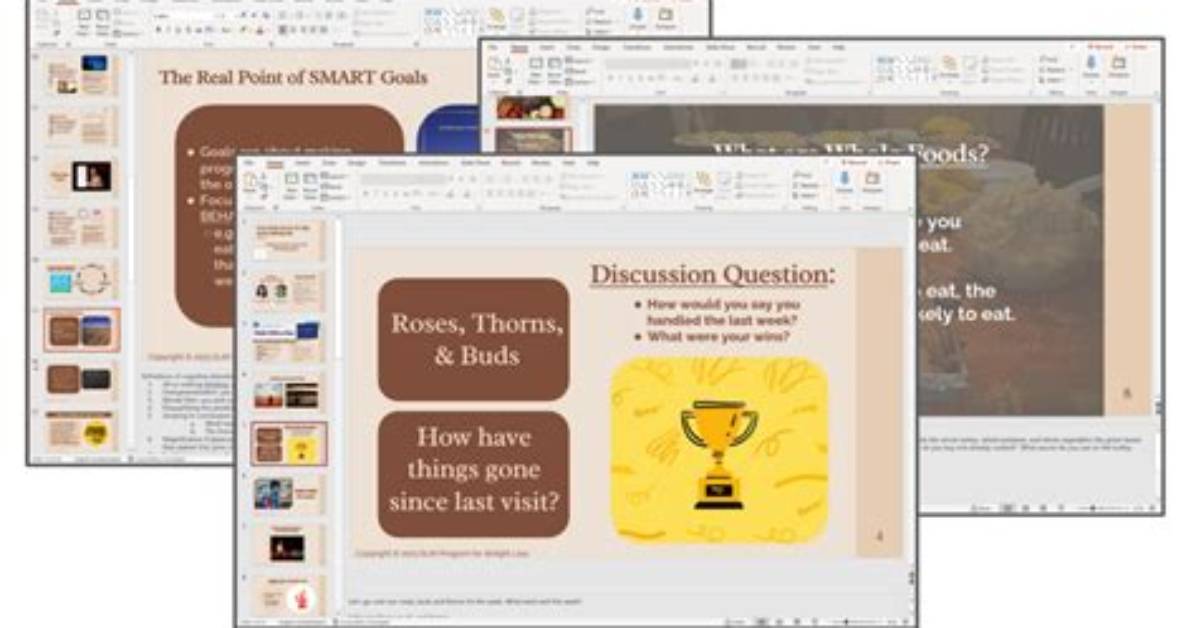Viewport: 1196px width, 628px height.
Task: Click New Slide icon in front window
Action: [291, 185]
